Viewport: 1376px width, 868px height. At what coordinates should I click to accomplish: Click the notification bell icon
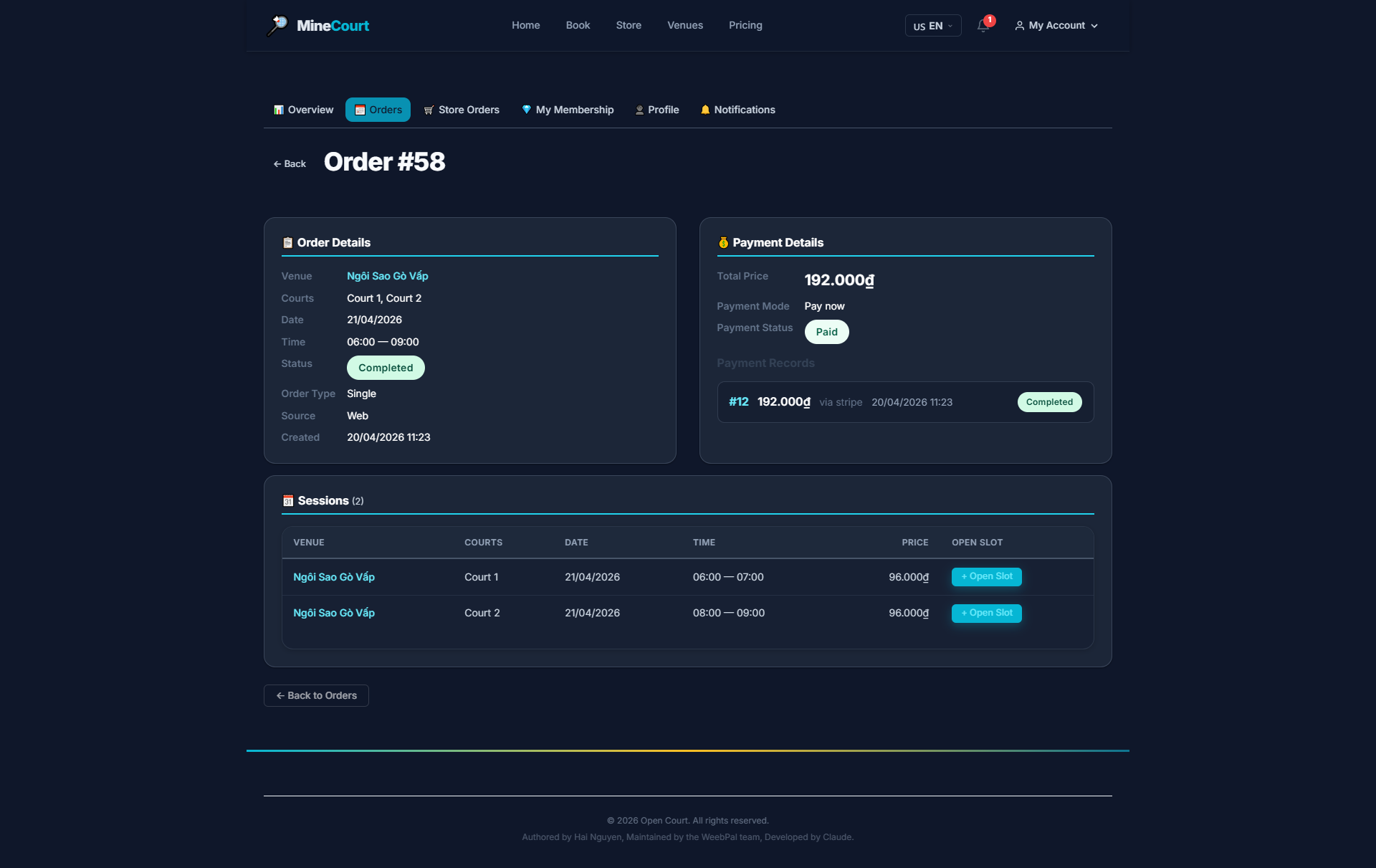click(983, 26)
